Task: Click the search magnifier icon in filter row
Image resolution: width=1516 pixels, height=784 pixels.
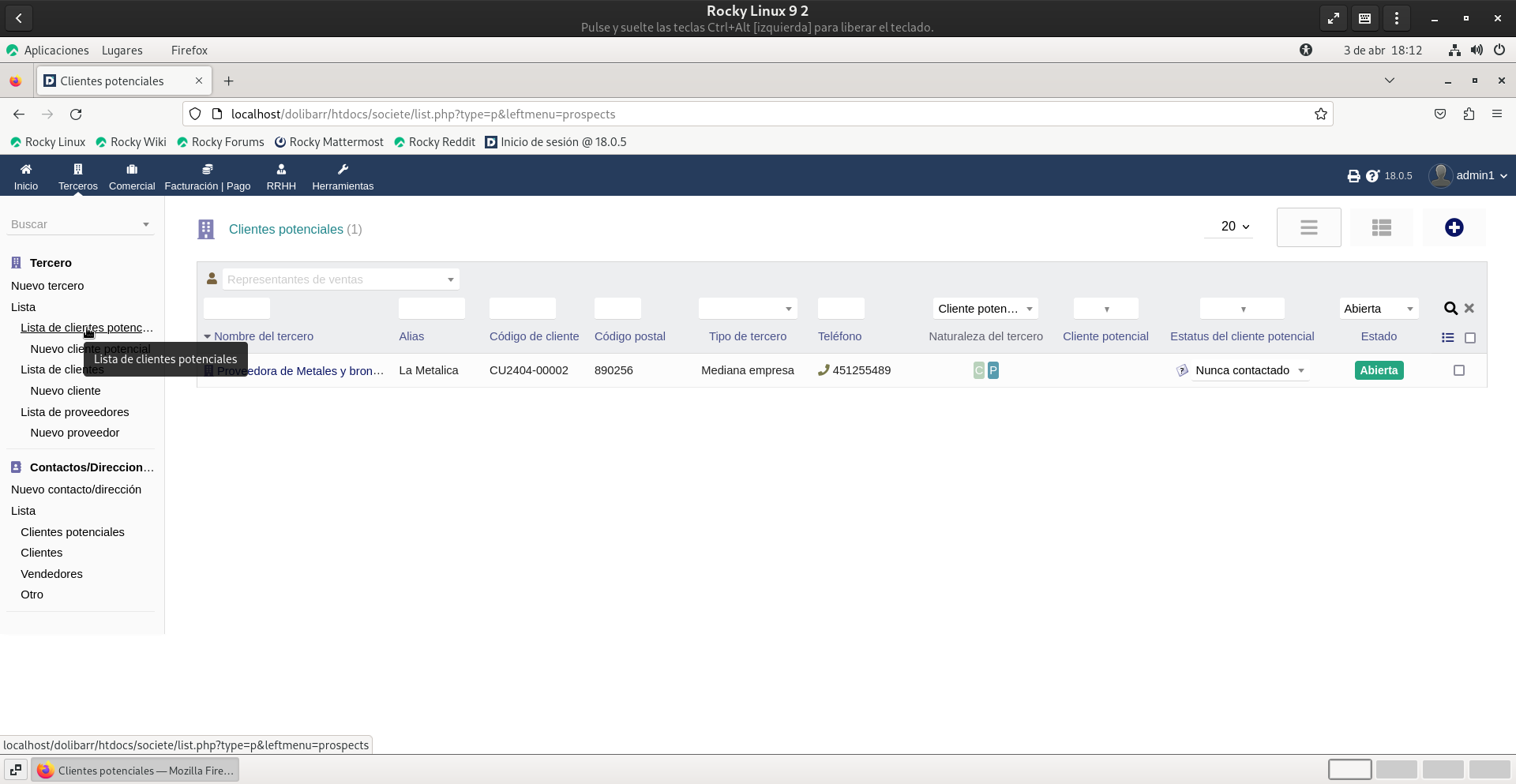Action: point(1450,309)
